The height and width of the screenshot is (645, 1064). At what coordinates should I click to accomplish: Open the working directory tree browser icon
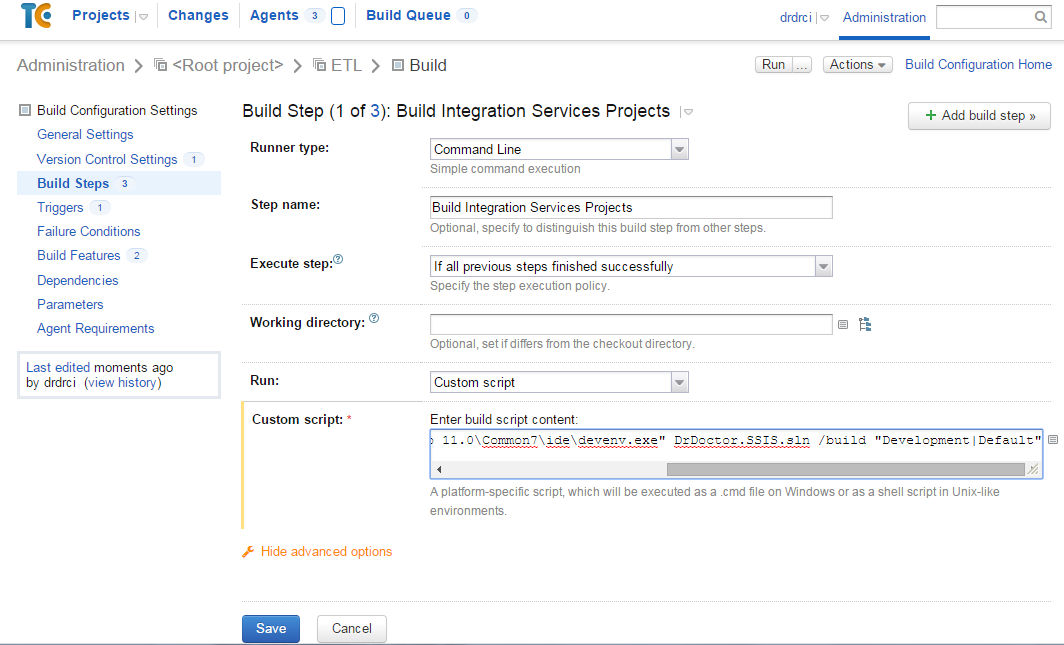[865, 324]
